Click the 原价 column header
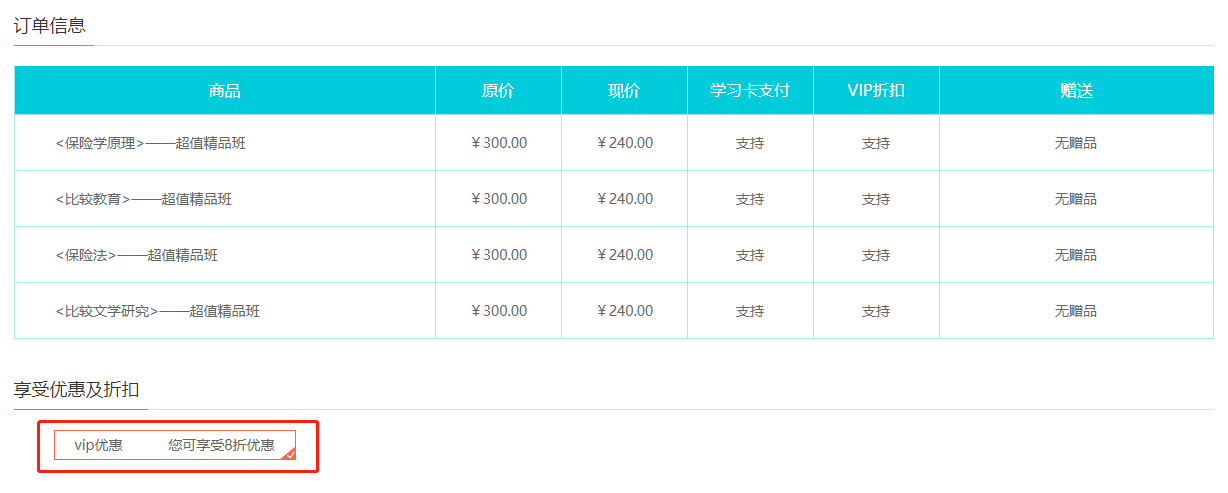Viewport: 1228px width, 493px height. tap(498, 91)
